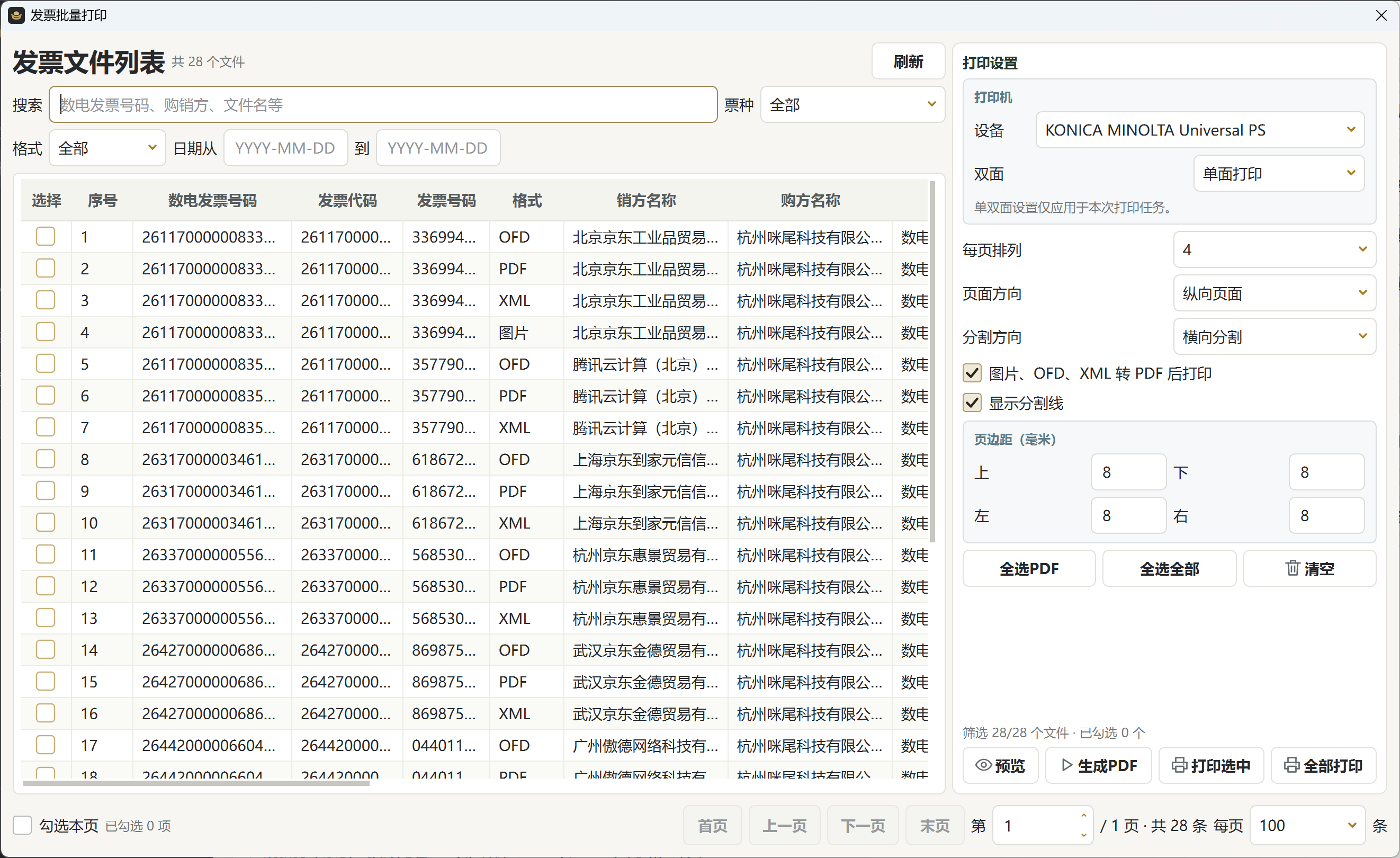
Task: Open the 设备 printer dropdown
Action: (1200, 130)
